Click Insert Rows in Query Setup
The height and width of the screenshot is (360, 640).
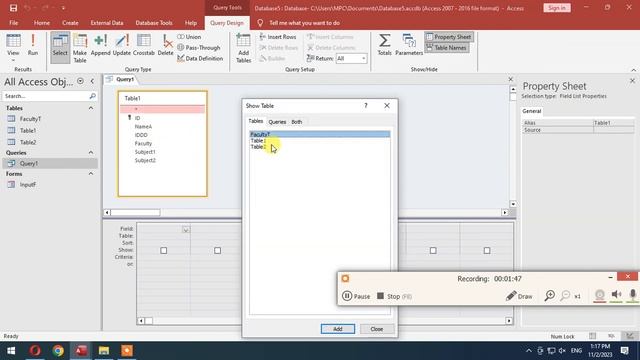point(278,37)
